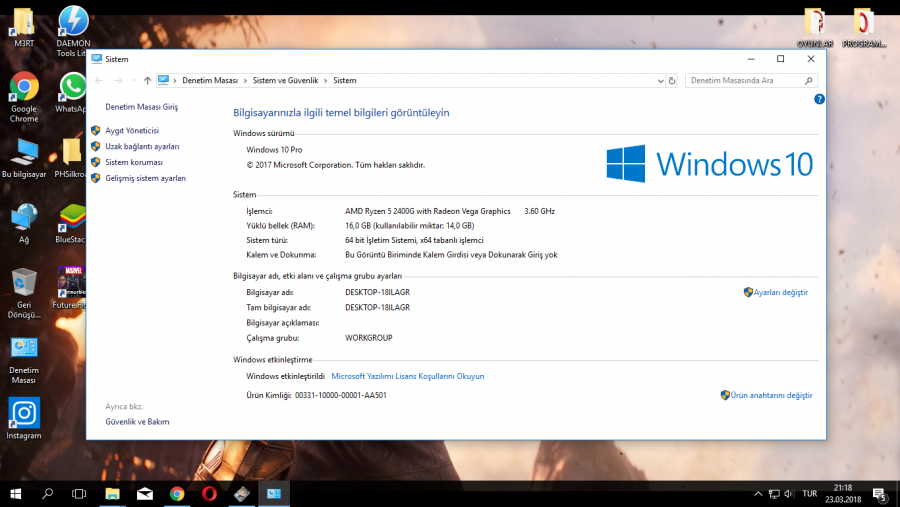
Task: Open taskbar search magnifier
Action: pyautogui.click(x=47, y=494)
